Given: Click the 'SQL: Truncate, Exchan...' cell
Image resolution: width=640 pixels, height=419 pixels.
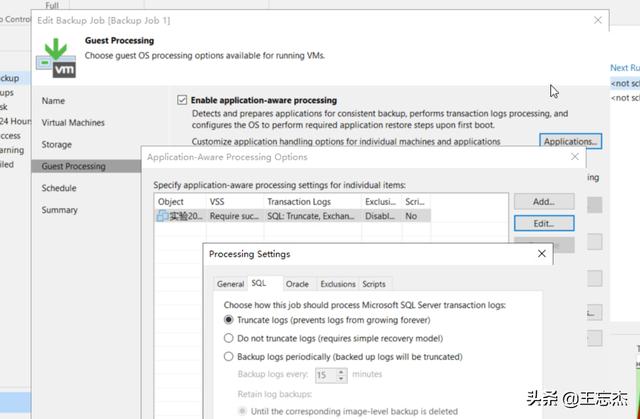Looking at the screenshot, I should [312, 216].
